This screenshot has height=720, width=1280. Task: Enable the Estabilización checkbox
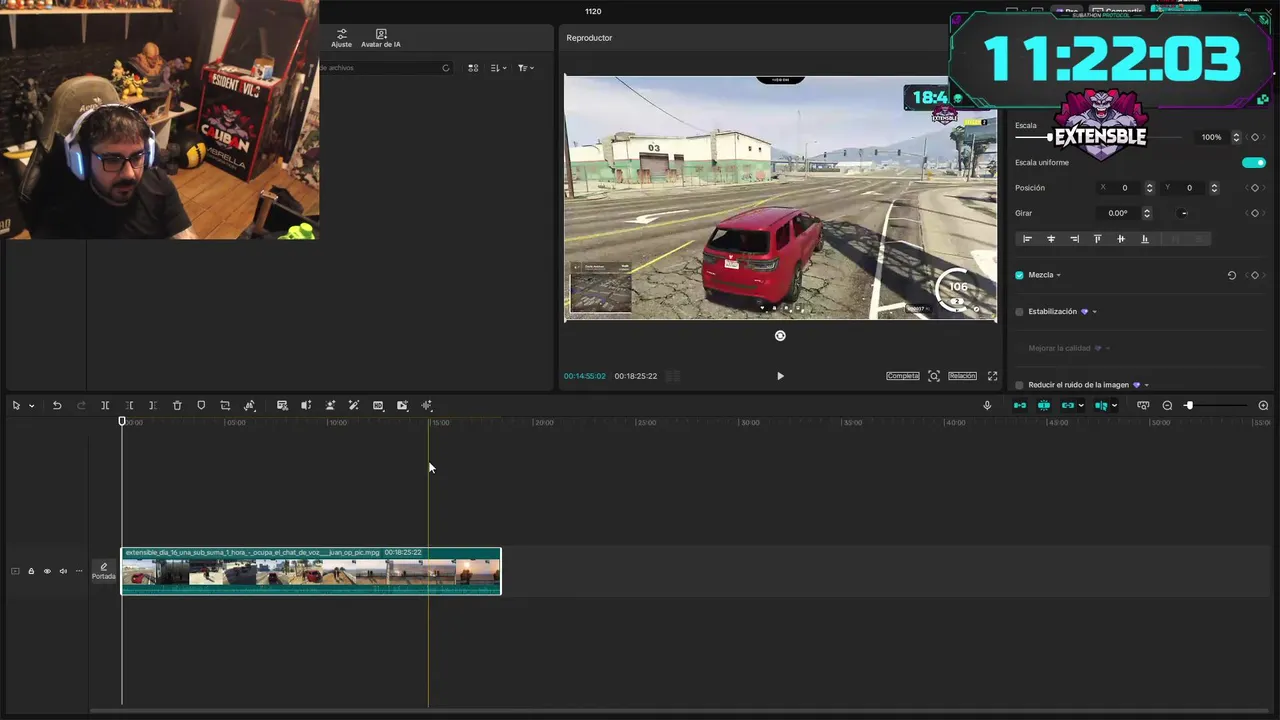point(1019,312)
